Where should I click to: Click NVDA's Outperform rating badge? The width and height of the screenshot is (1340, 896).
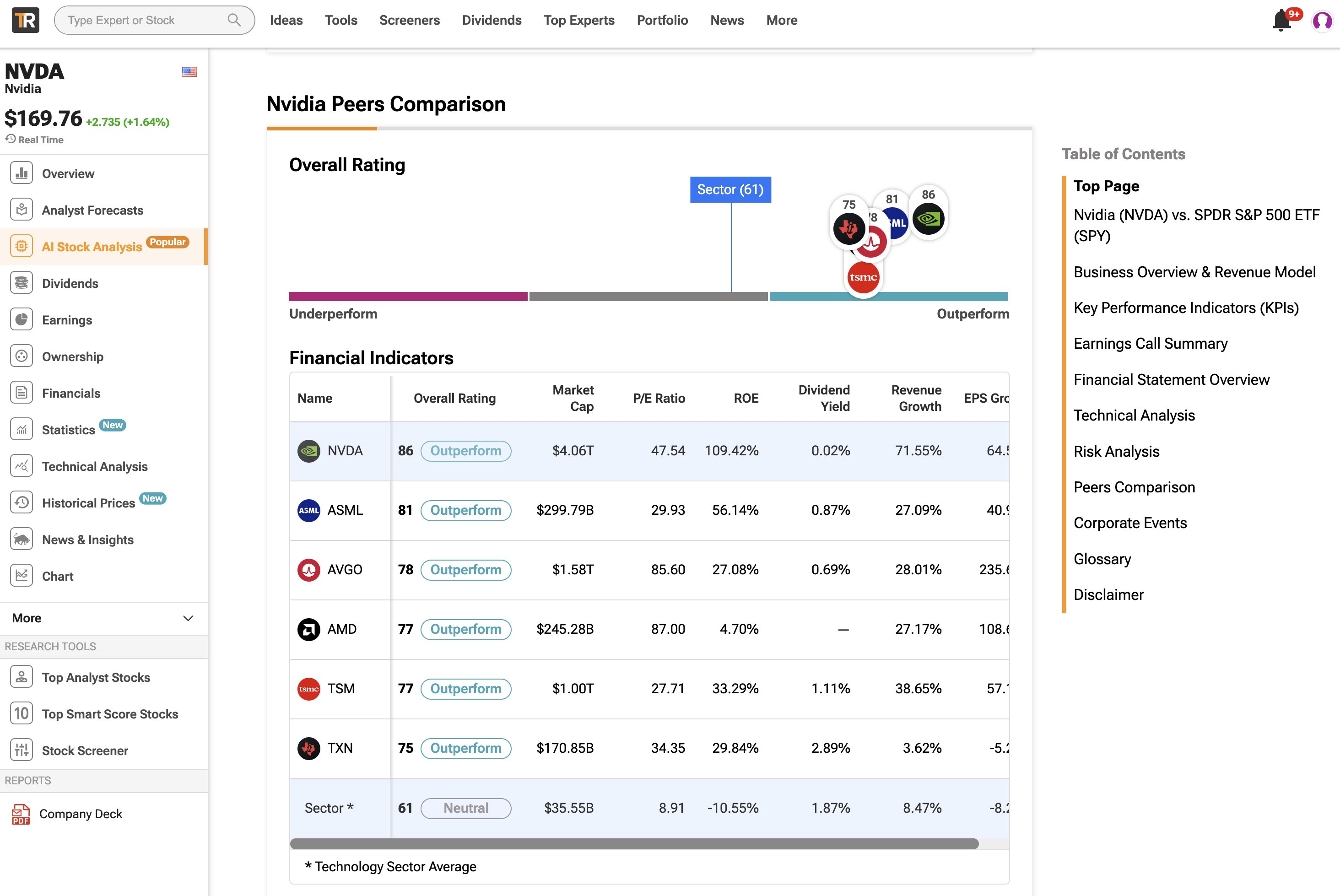click(x=466, y=451)
